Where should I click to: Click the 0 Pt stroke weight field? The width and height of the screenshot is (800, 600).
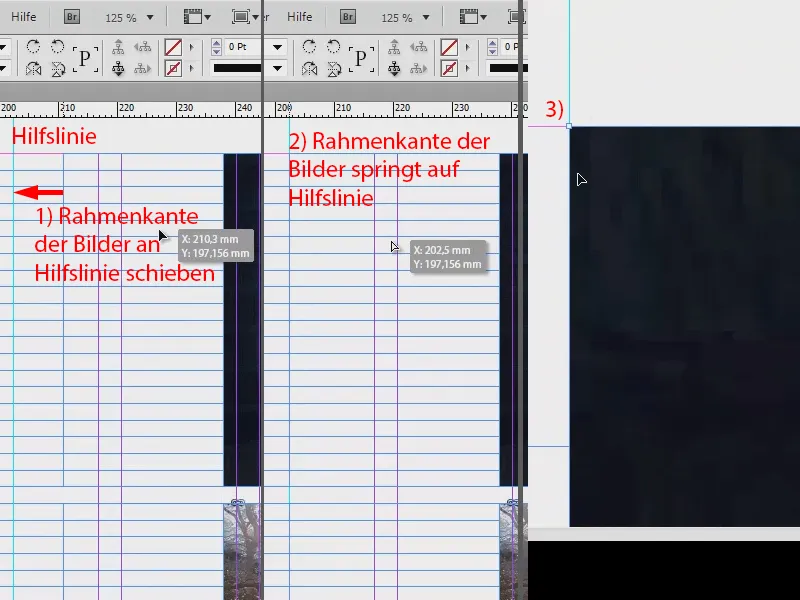tap(238, 46)
